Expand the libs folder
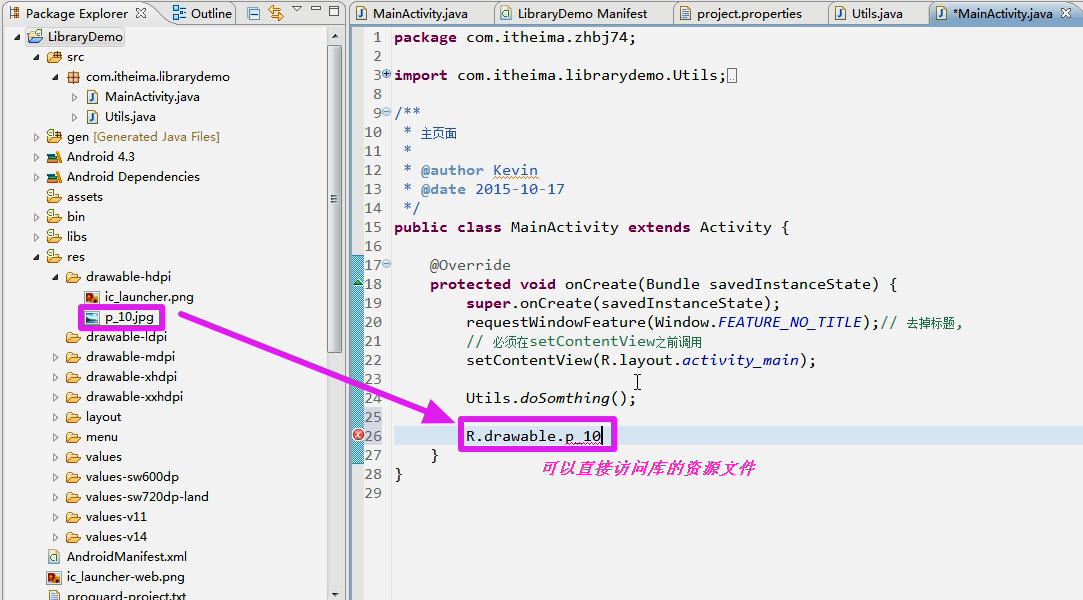 (37, 237)
